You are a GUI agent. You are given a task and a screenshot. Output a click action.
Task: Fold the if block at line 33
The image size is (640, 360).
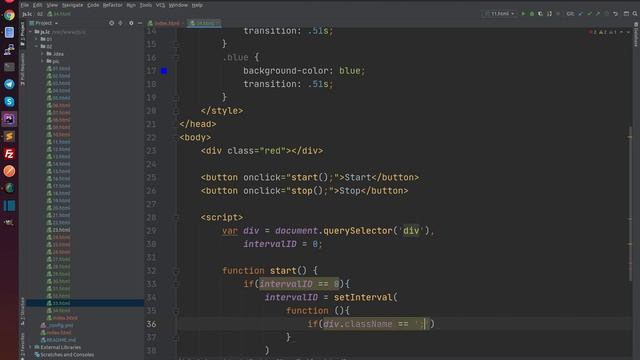point(176,284)
